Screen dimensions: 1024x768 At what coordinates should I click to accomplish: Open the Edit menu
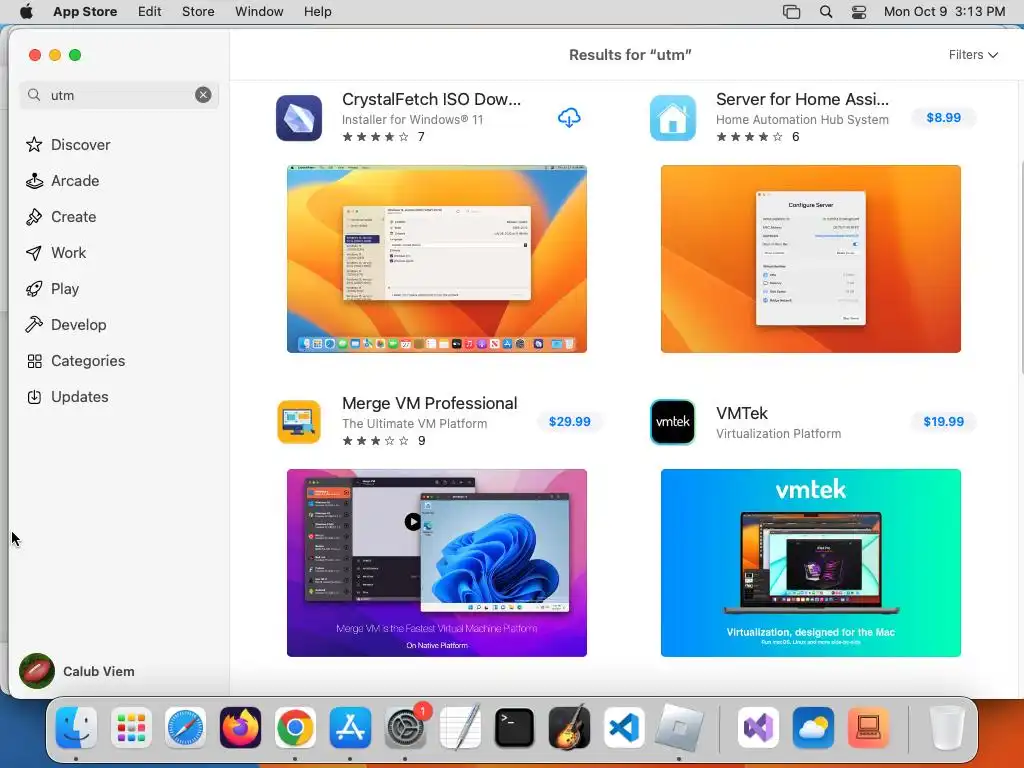150,12
